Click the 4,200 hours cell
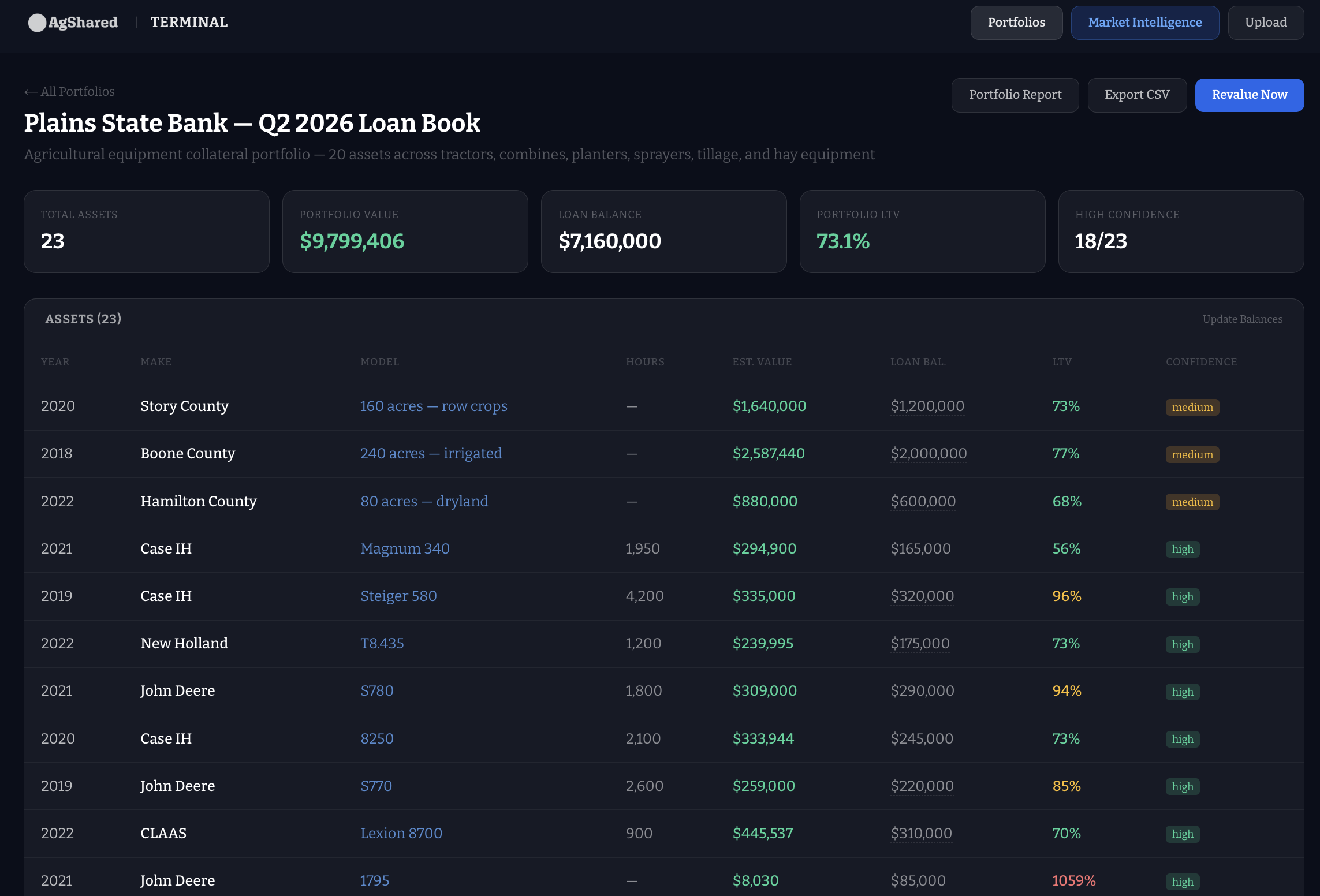Screen dimensions: 1320x896 pyautogui.click(x=644, y=596)
